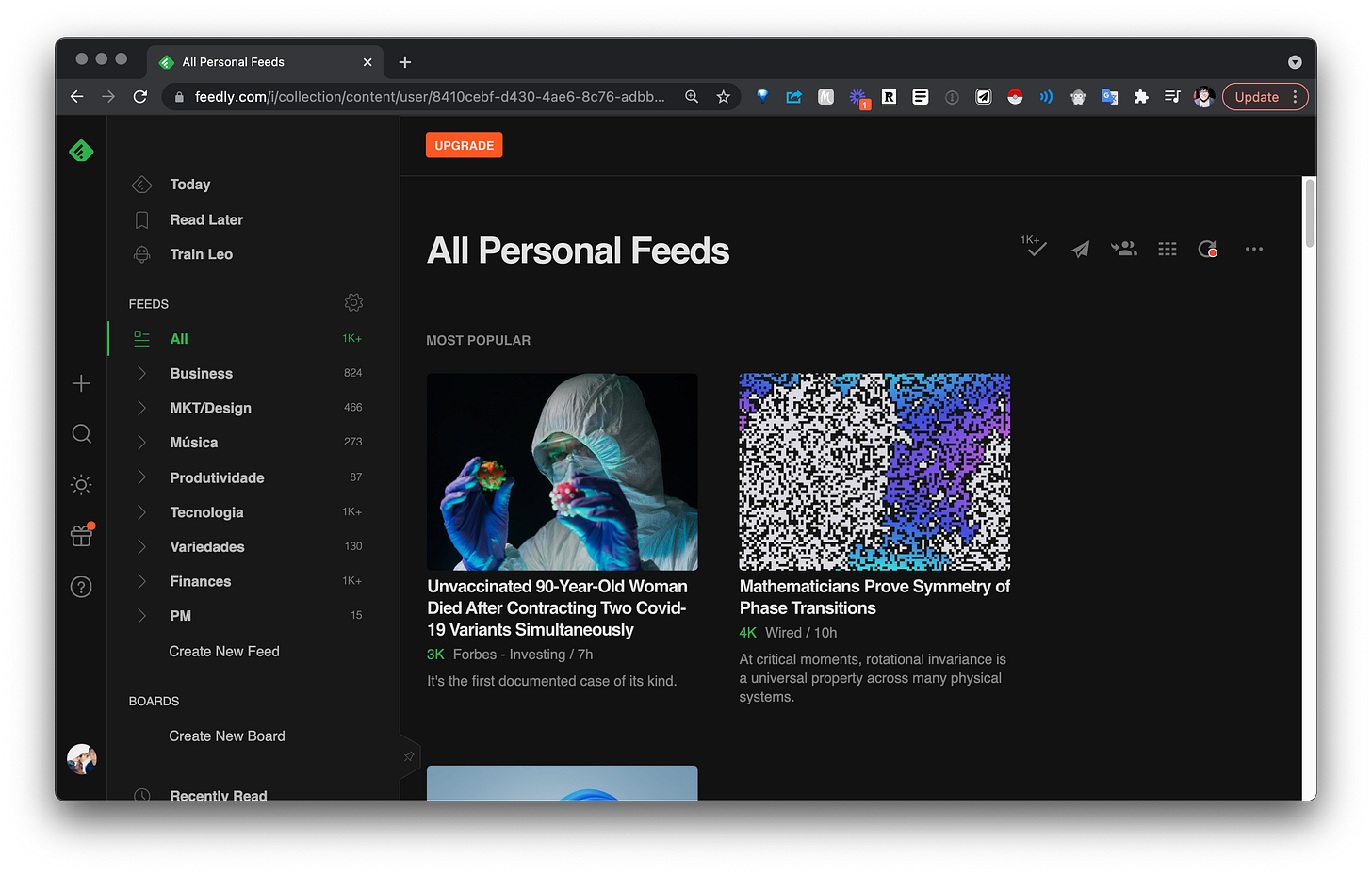This screenshot has width=1372, height=874.
Task: Click the Google Translate extension icon
Action: (x=1109, y=97)
